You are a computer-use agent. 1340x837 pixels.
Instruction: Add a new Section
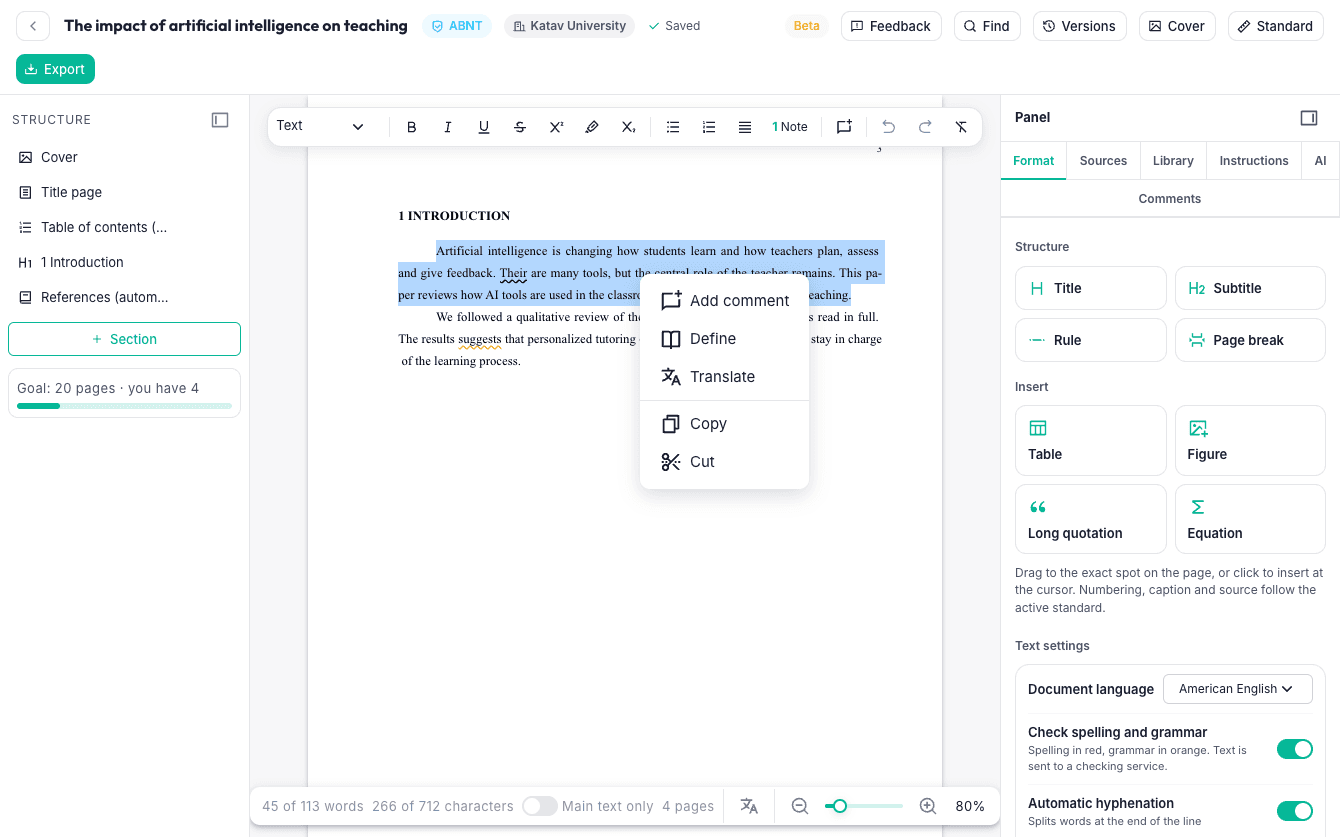[x=124, y=339]
